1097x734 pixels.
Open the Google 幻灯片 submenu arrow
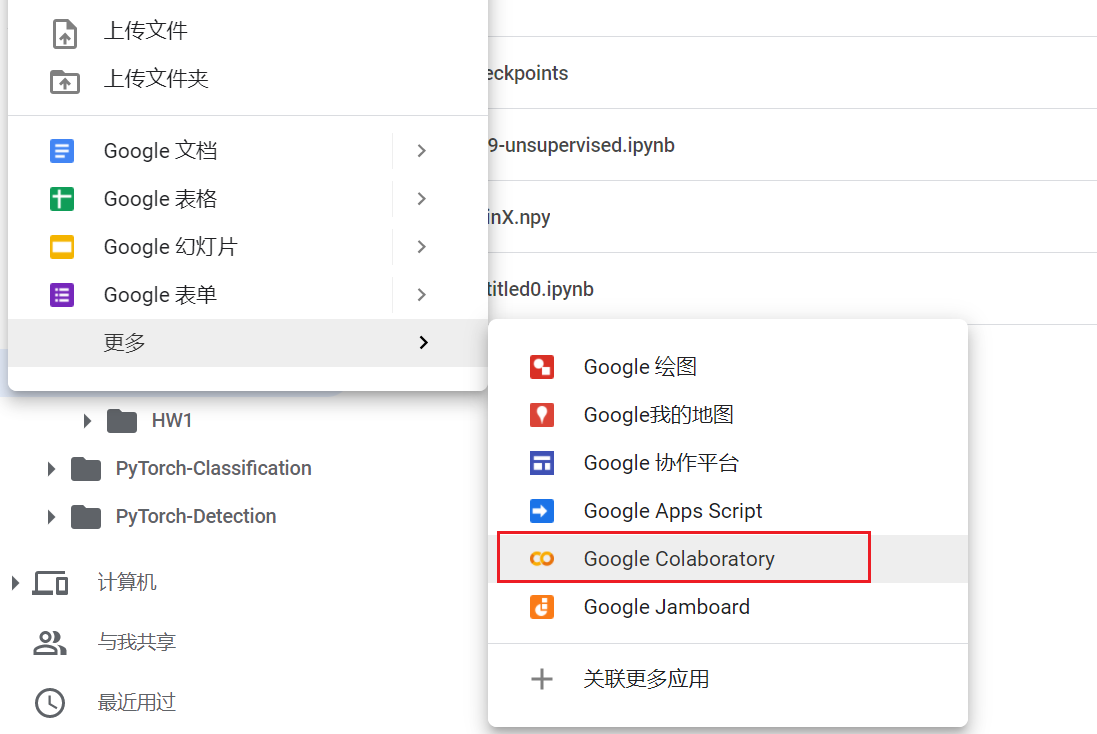(421, 247)
